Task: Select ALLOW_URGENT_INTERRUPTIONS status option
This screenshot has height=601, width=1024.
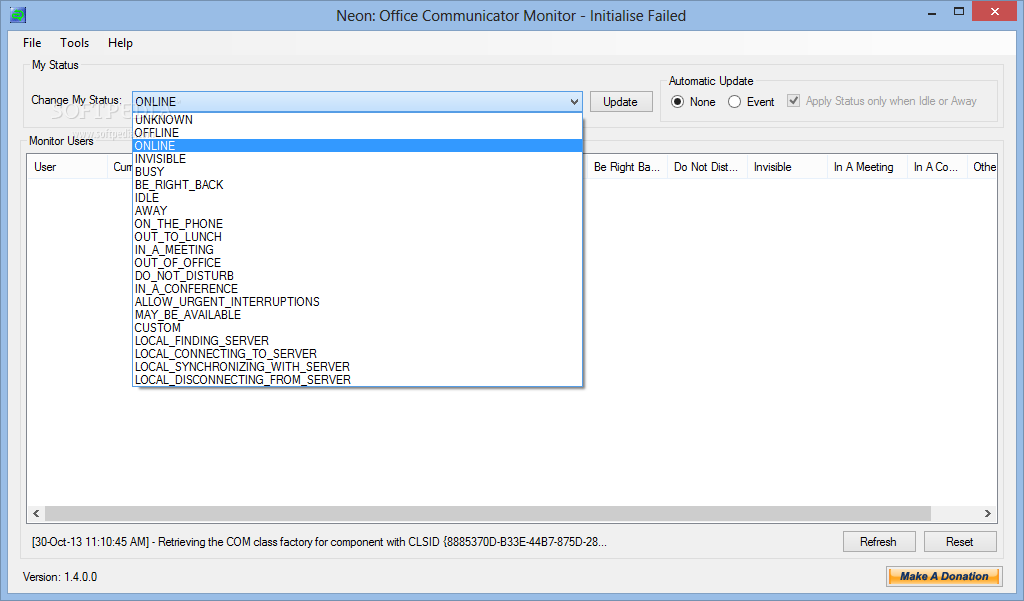Action: [x=357, y=302]
